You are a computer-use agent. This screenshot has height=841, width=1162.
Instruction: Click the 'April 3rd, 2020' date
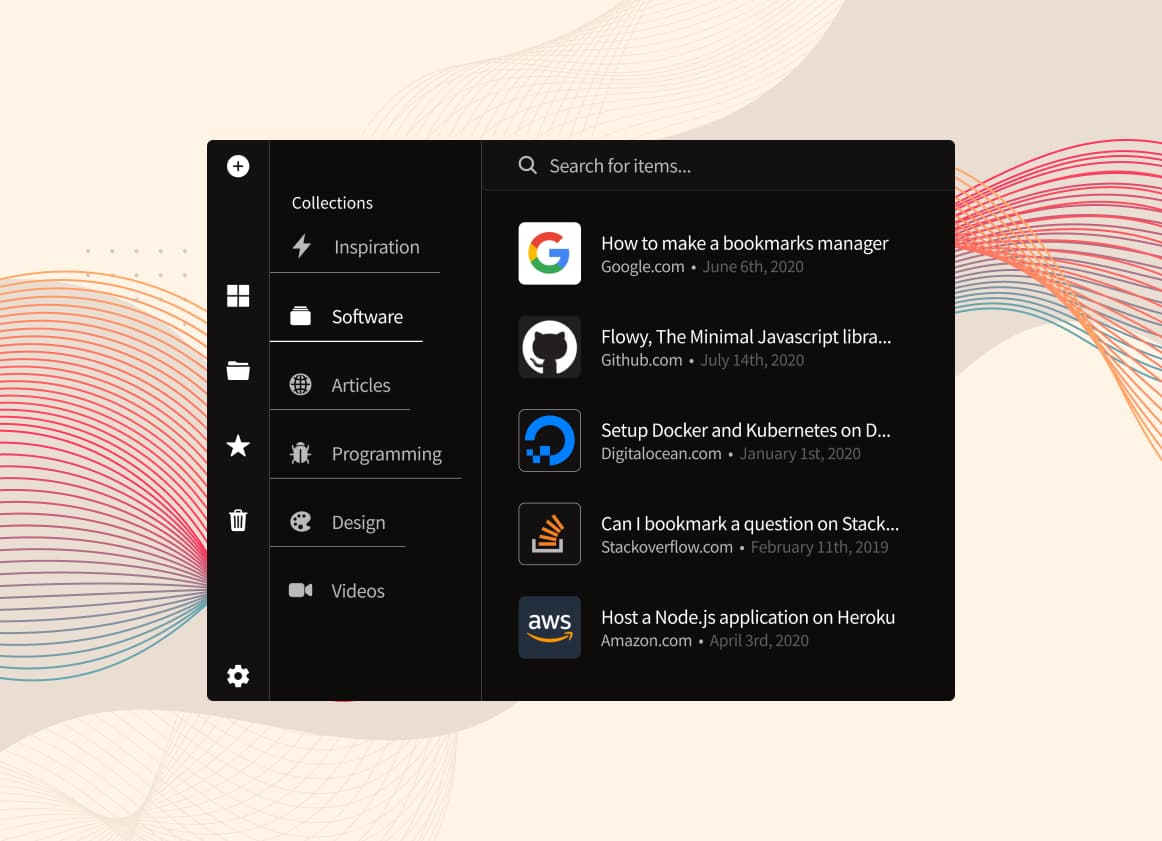[x=759, y=640]
